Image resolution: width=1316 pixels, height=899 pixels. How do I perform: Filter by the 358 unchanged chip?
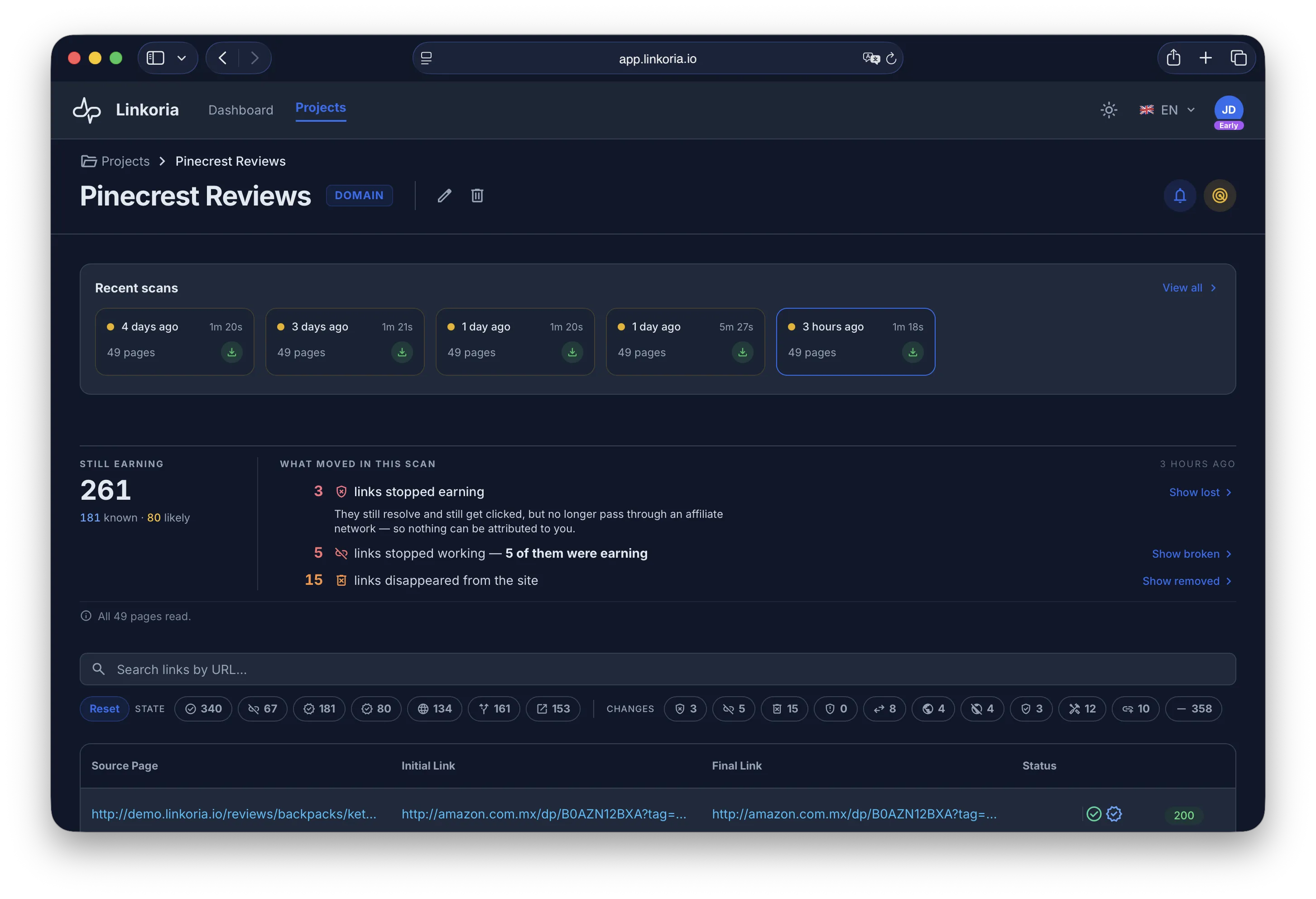point(1194,709)
